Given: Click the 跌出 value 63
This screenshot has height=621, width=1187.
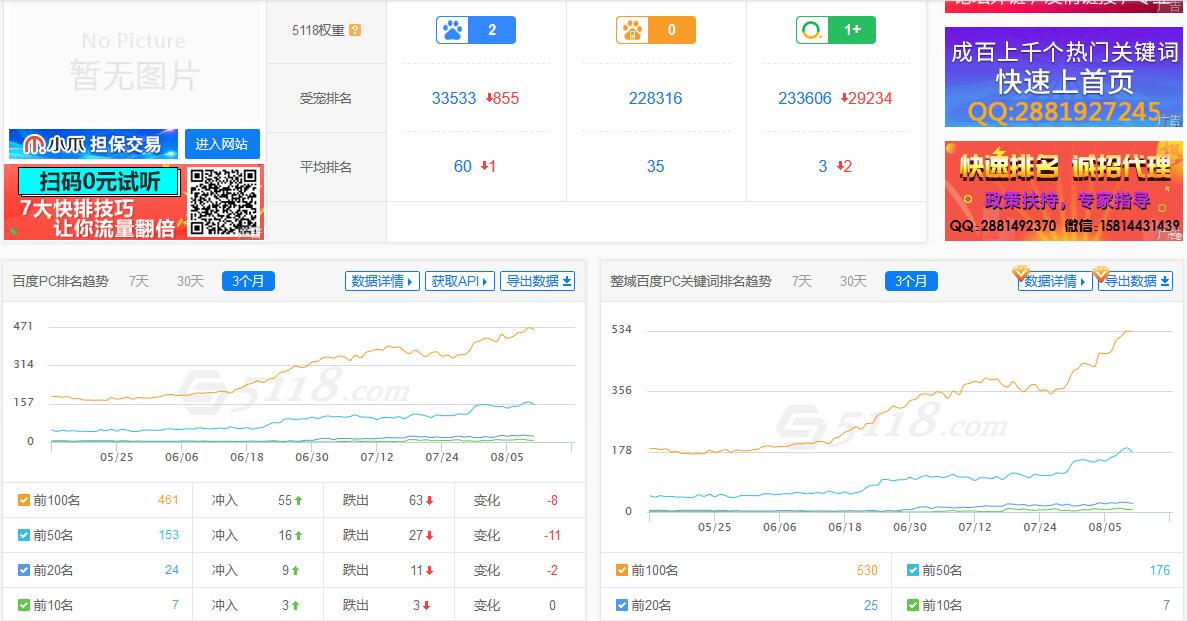Looking at the screenshot, I should click(x=416, y=500).
